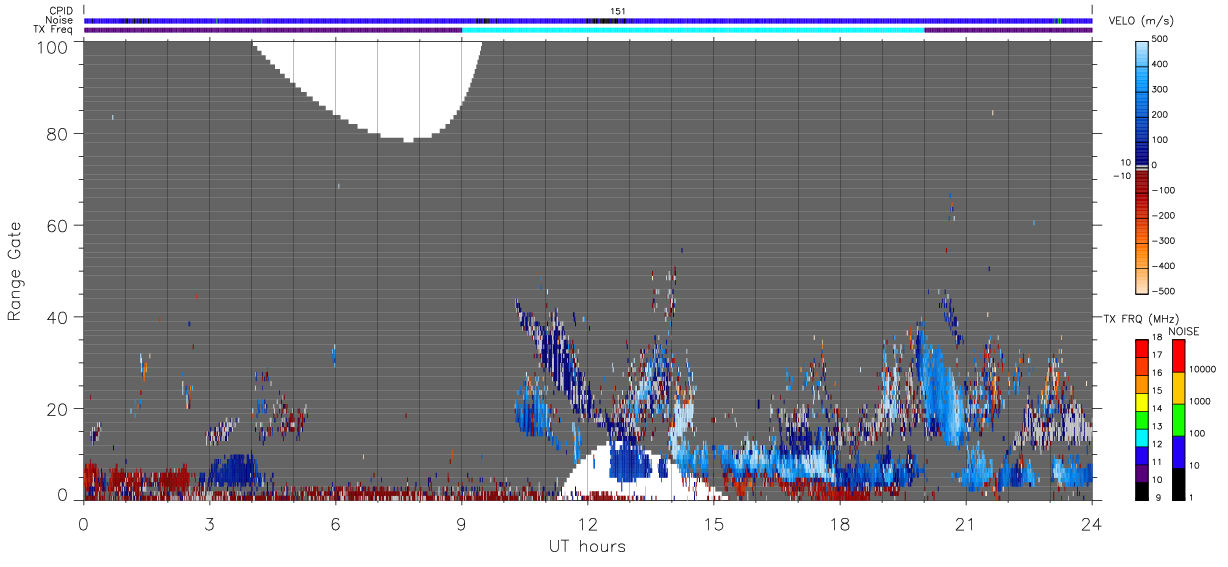
Task: Click the UT hours axis title
Action: point(587,546)
